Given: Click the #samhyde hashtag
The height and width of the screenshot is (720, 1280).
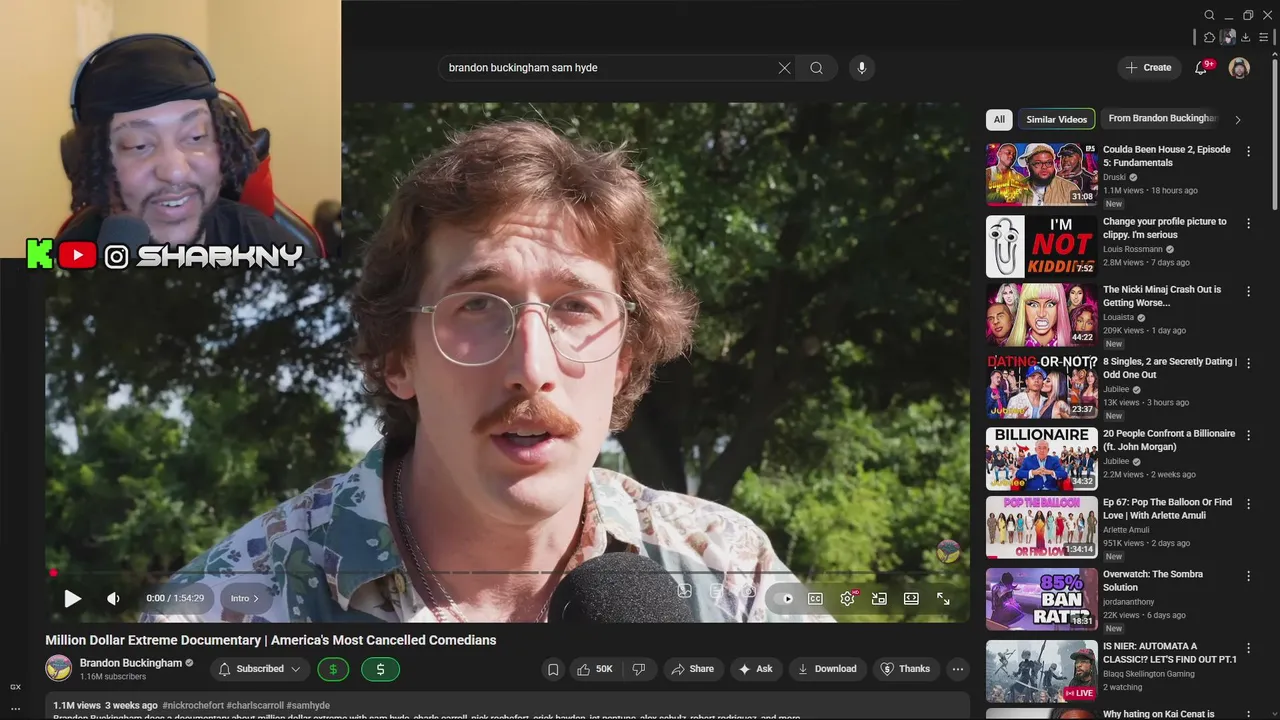Looking at the screenshot, I should point(308,705).
